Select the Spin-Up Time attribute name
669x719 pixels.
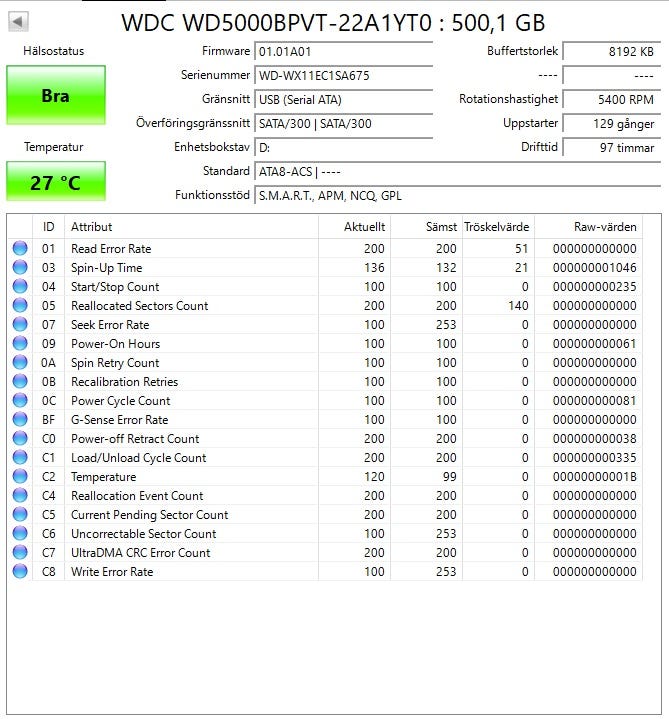(x=106, y=268)
